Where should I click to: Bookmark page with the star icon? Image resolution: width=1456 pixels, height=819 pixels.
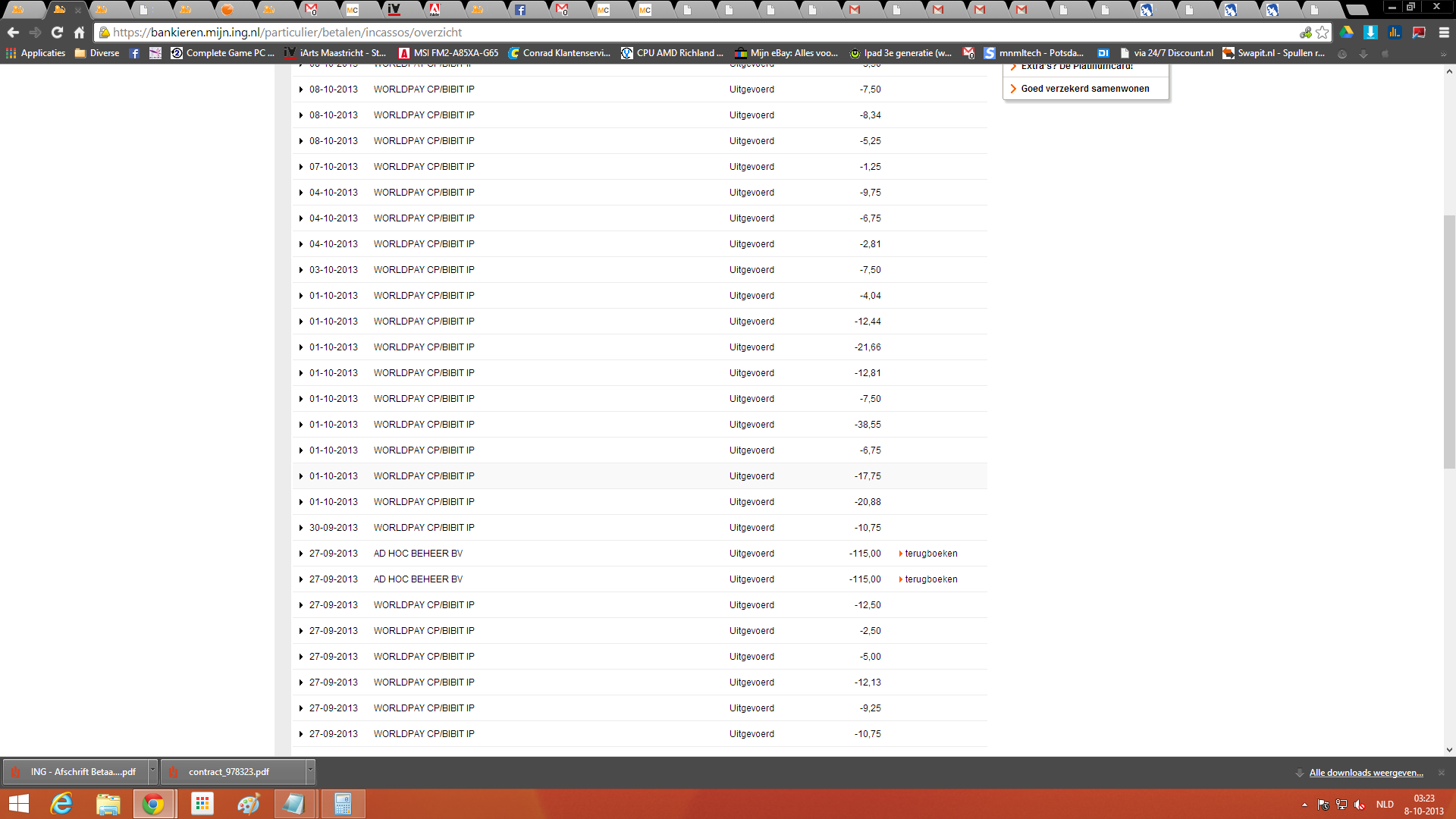tap(1322, 33)
